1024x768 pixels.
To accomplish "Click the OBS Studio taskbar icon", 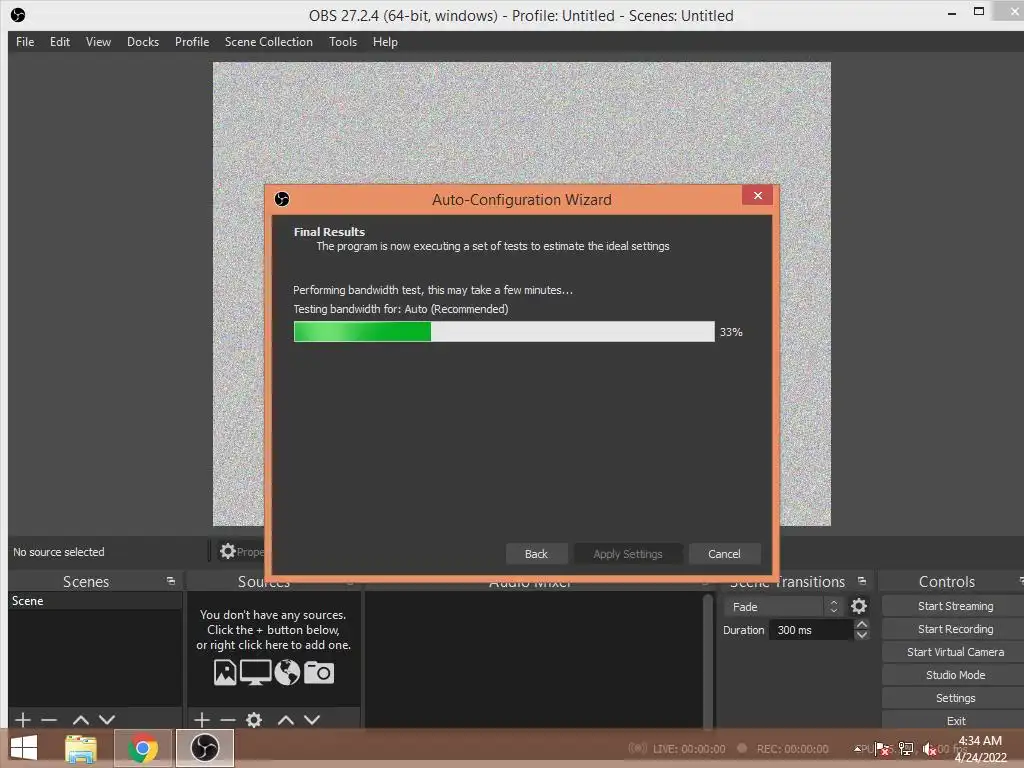I will [204, 748].
